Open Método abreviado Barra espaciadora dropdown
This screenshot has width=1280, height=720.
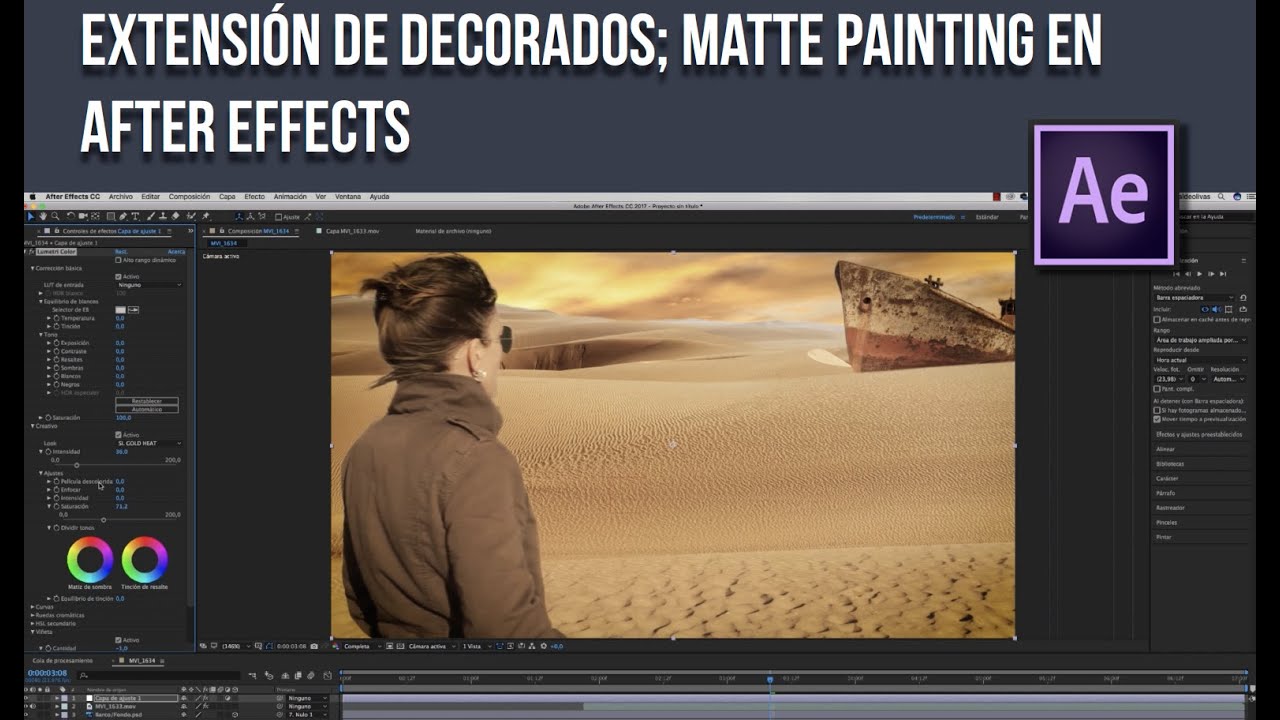click(x=1194, y=298)
